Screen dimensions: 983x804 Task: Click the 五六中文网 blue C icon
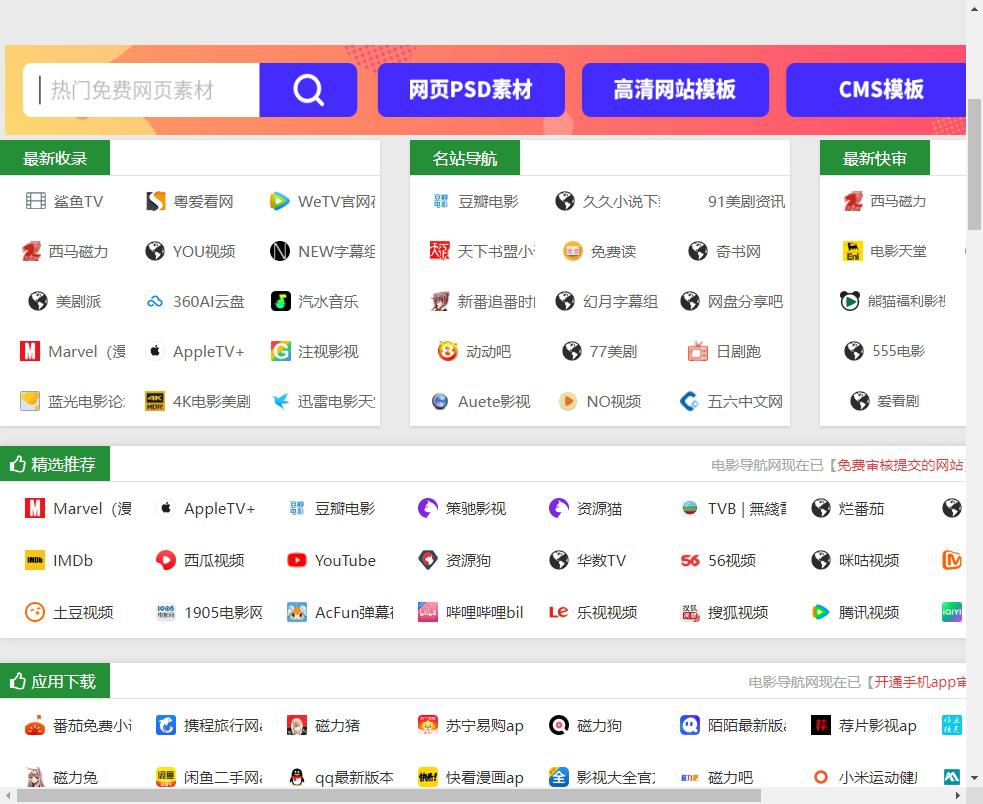(x=690, y=401)
